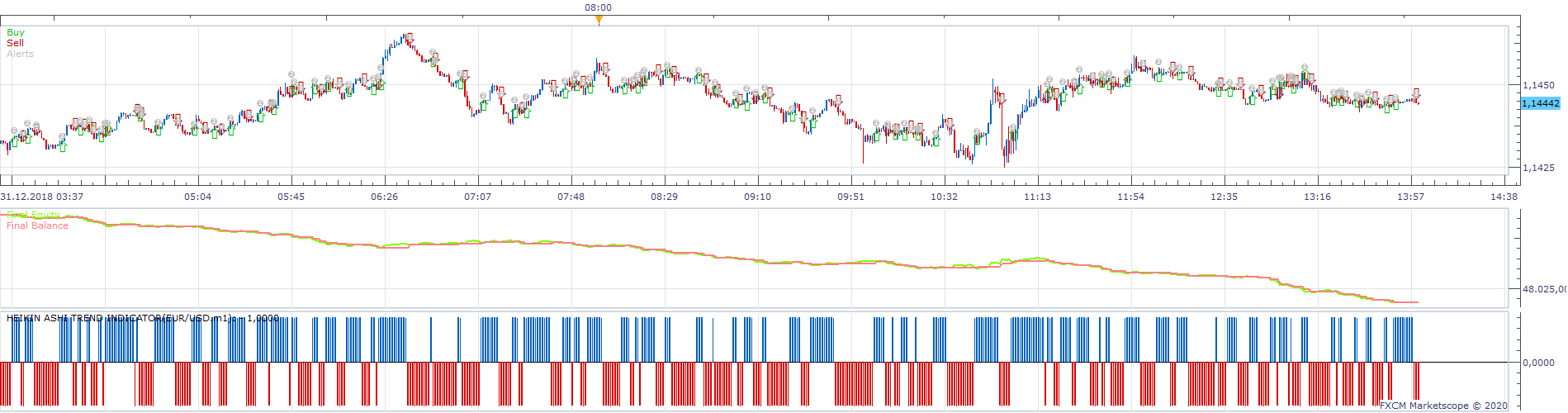
Task: Click the 1,1450 price axis label
Action: tap(1538, 85)
